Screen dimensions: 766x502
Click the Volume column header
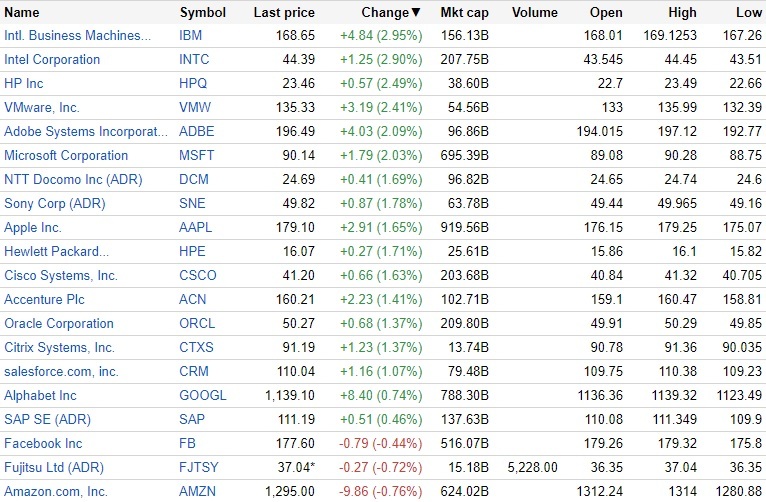tap(535, 13)
